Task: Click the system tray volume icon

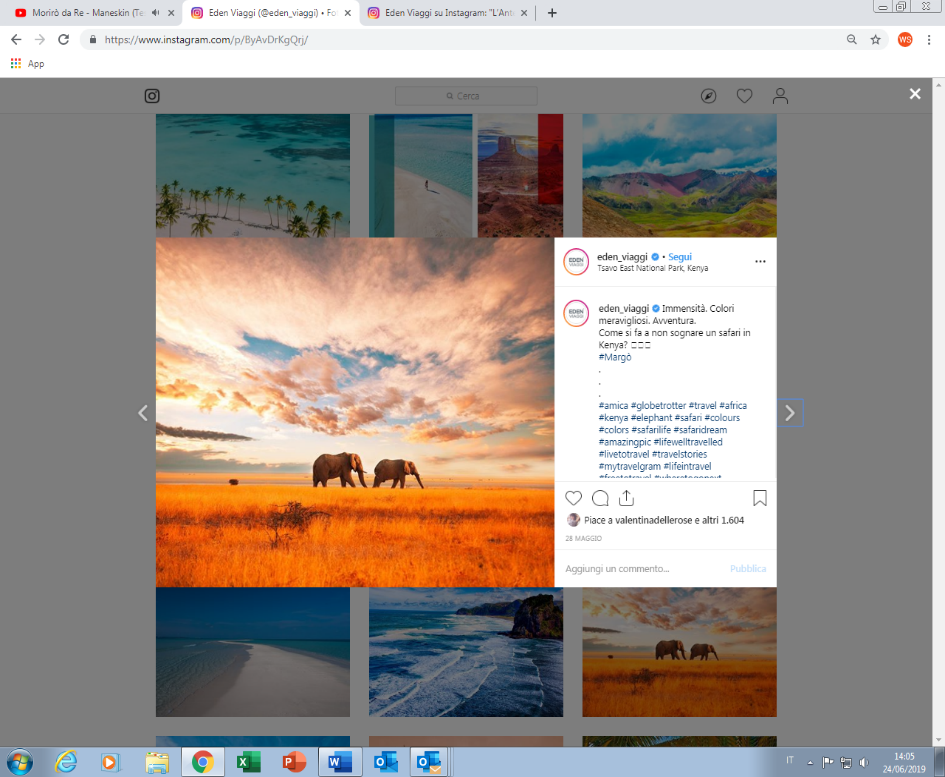Action: (x=864, y=763)
